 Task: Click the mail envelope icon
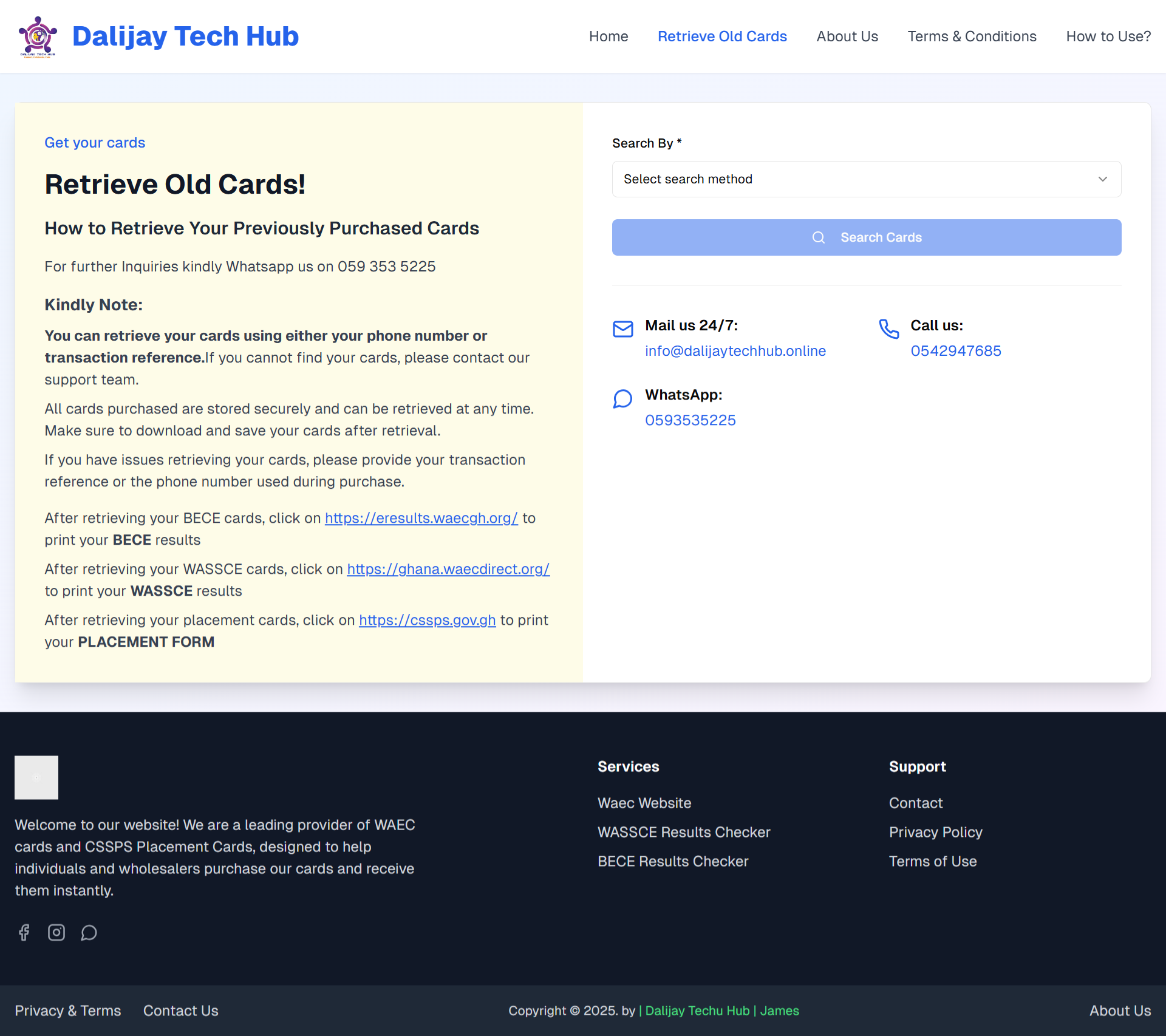pyautogui.click(x=622, y=329)
